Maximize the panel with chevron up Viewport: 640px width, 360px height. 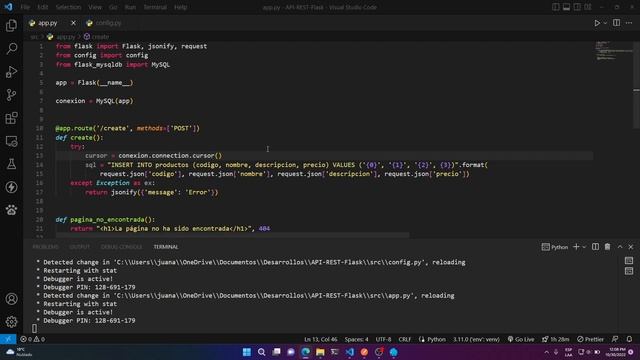click(620, 247)
